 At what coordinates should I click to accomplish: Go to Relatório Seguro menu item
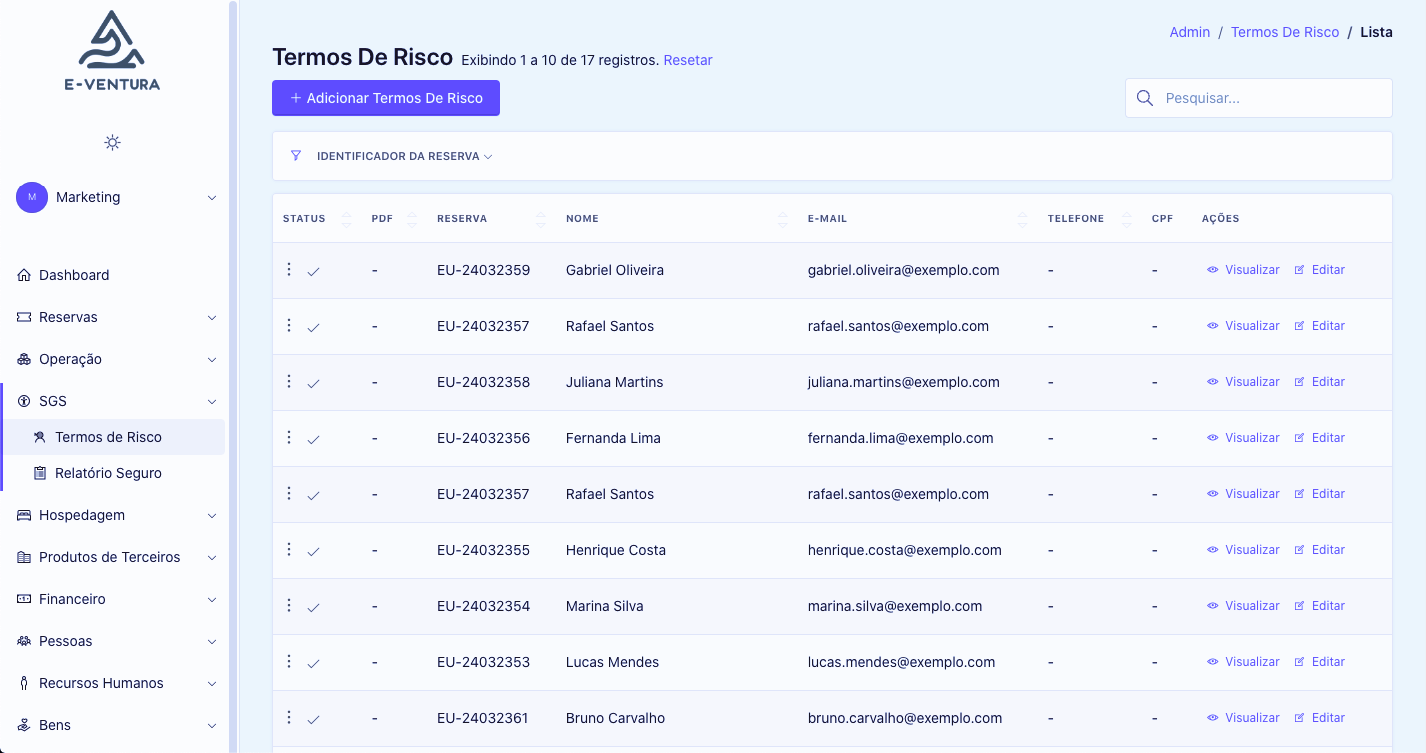108,473
